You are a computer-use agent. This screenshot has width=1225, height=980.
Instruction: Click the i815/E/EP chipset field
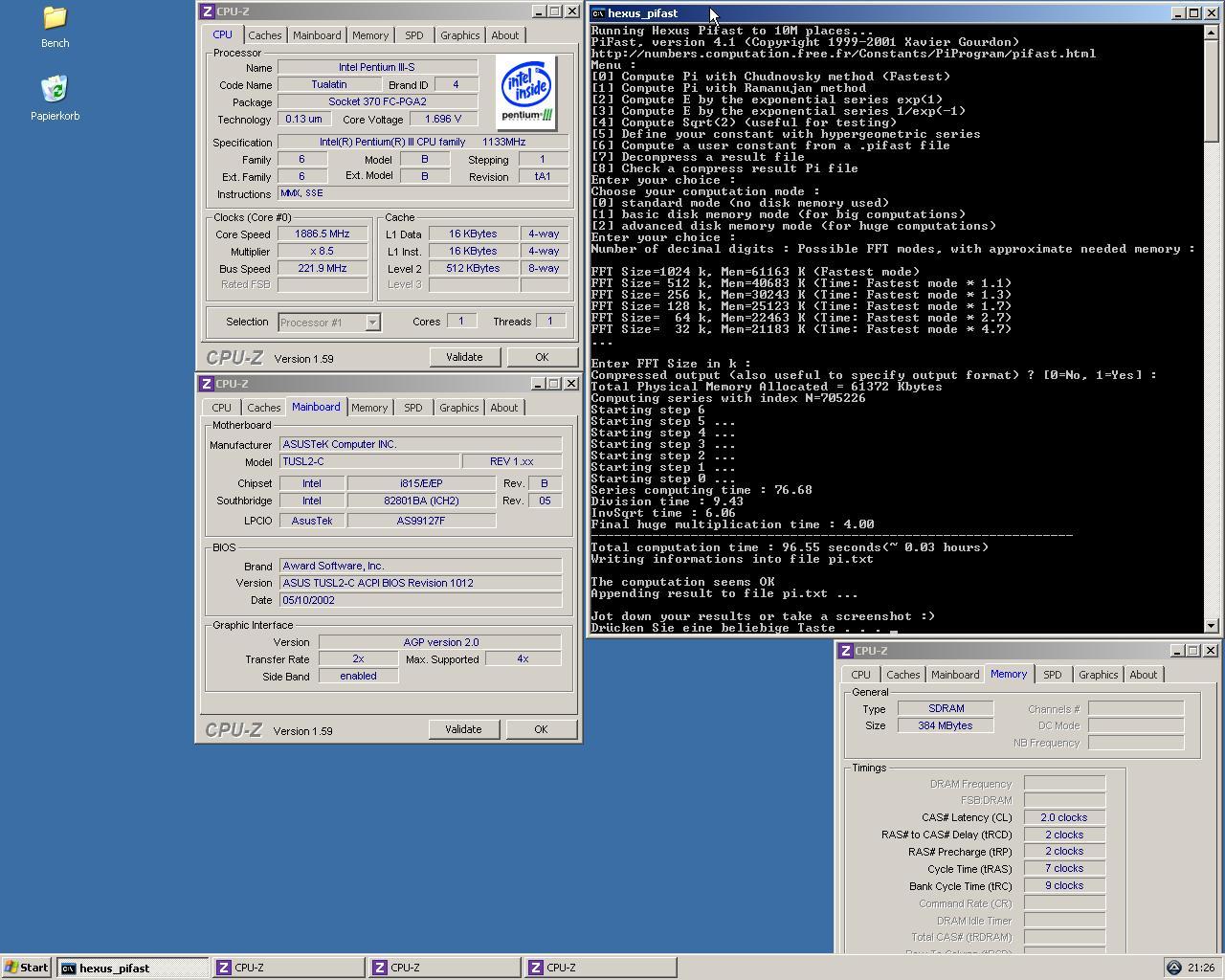(x=421, y=483)
